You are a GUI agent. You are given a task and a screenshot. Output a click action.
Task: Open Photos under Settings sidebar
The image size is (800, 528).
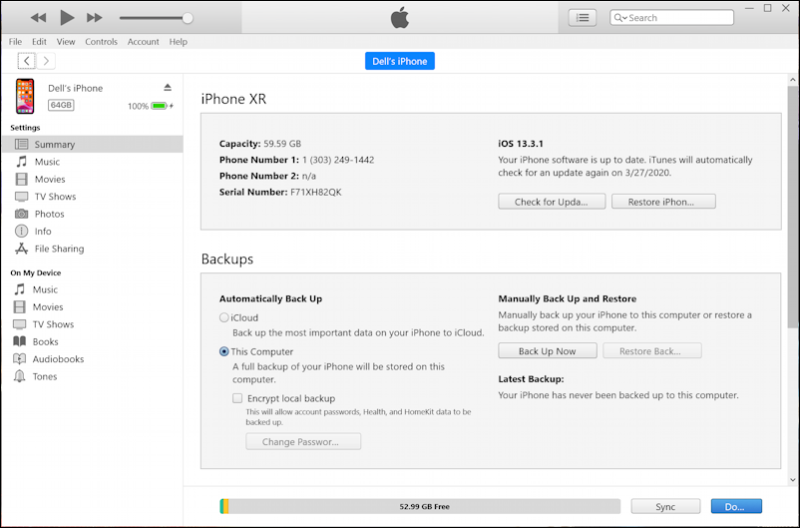click(x=48, y=214)
